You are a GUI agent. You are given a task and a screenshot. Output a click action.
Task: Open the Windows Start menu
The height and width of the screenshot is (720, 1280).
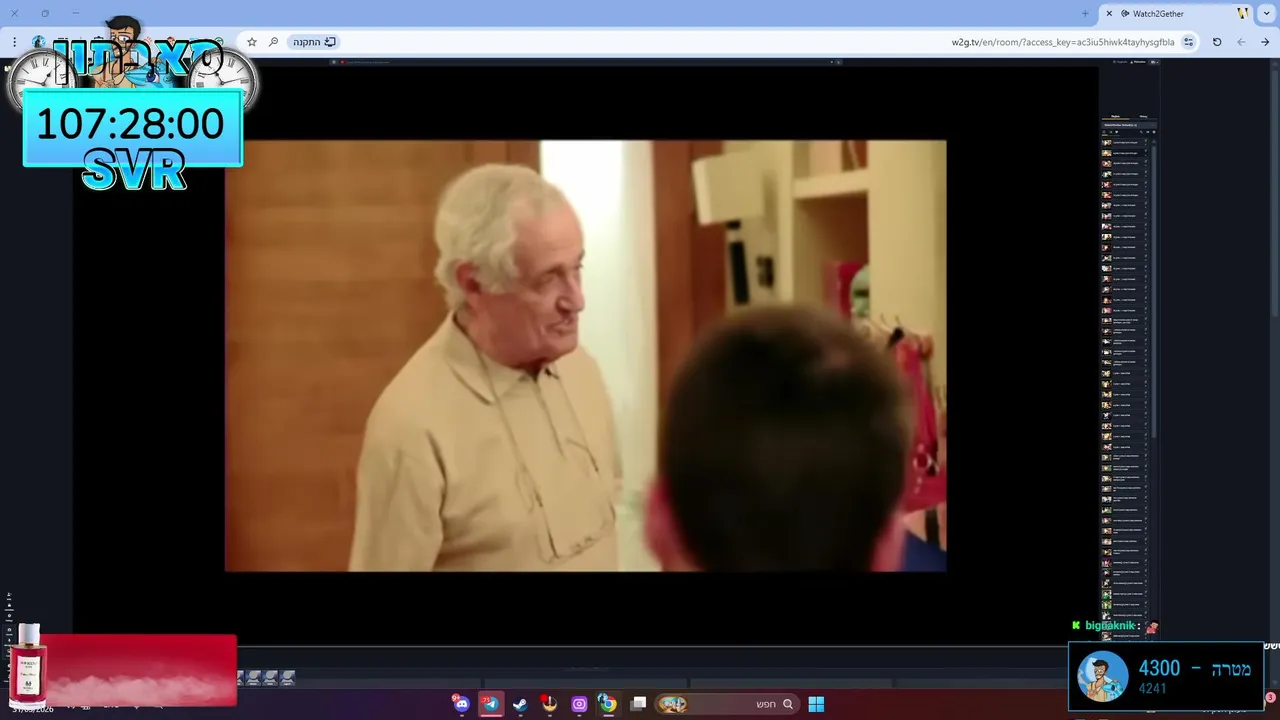click(x=816, y=704)
